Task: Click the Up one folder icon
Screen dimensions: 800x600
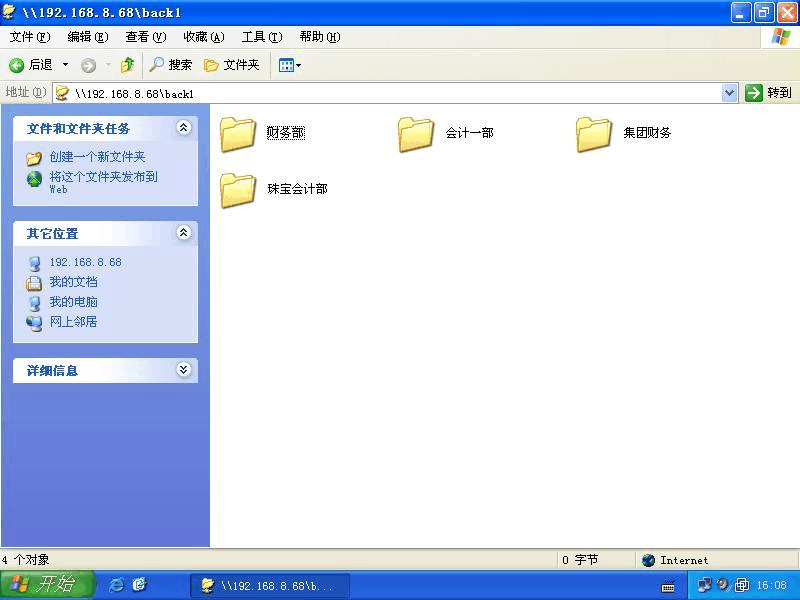Action: (127, 65)
